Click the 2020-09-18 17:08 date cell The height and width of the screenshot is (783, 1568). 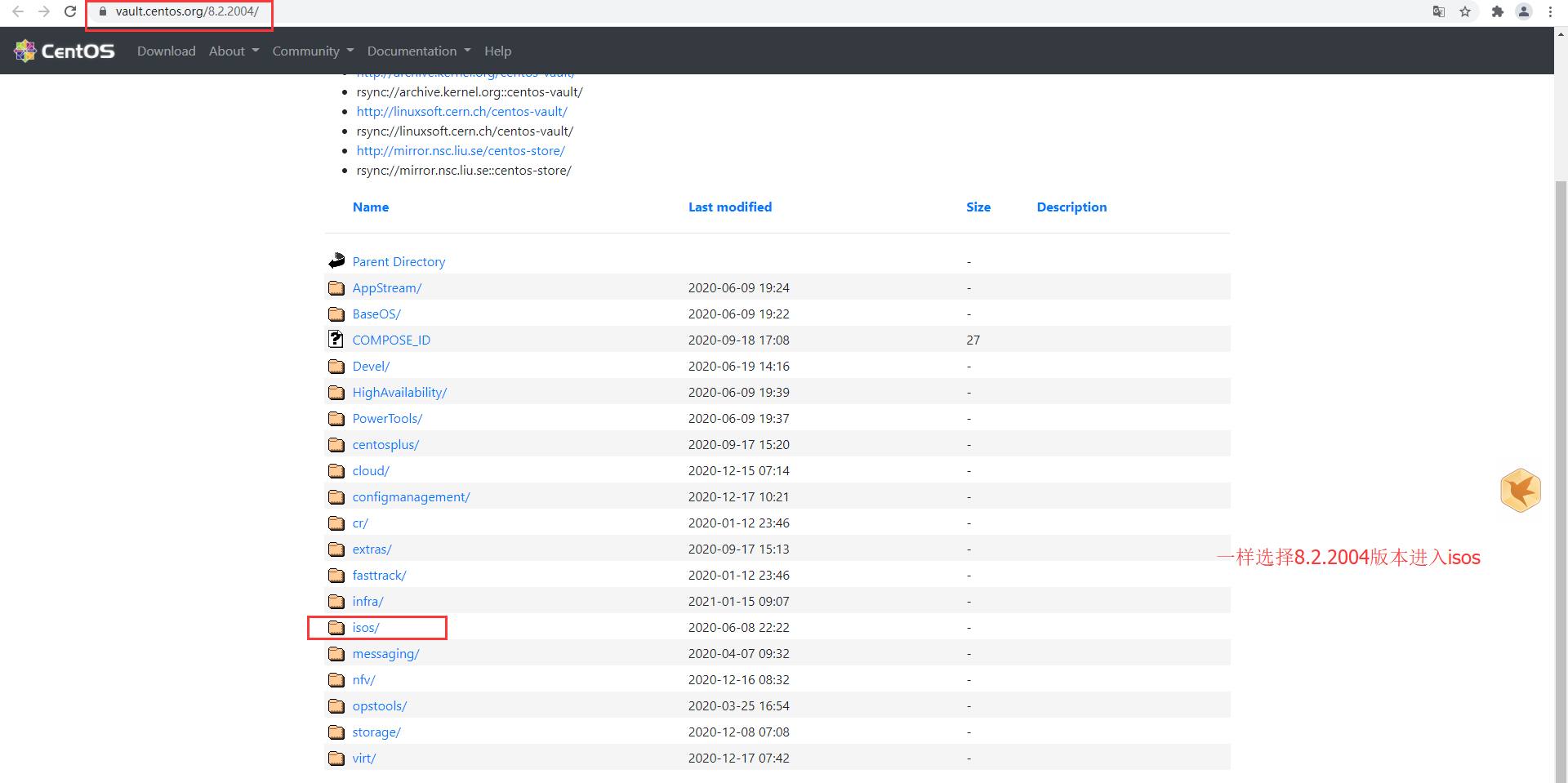tap(739, 340)
